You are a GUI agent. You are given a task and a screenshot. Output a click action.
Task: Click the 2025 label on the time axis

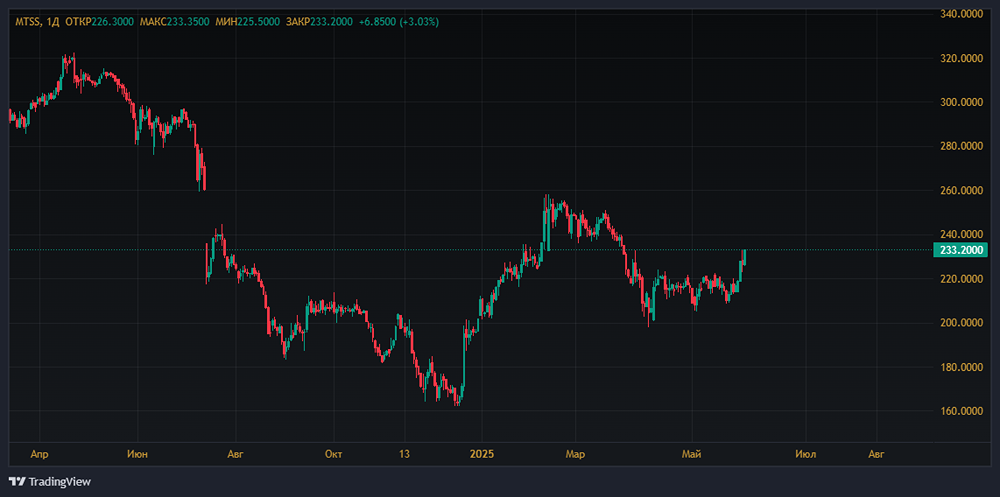pos(483,454)
